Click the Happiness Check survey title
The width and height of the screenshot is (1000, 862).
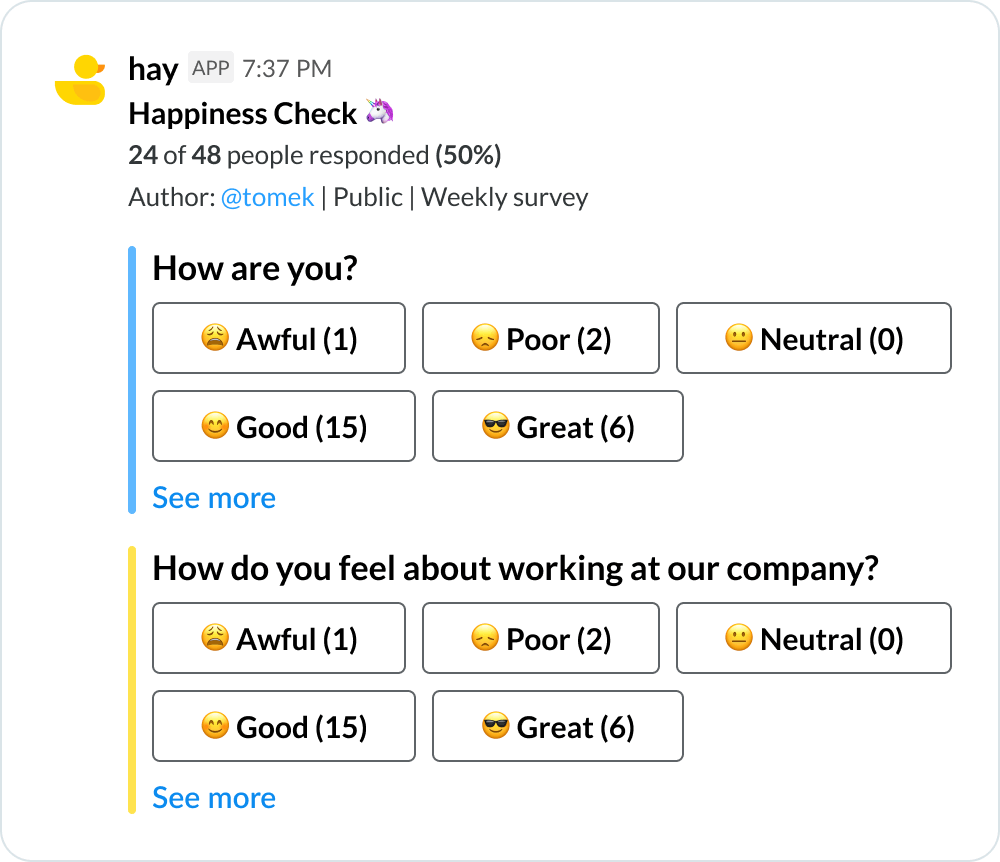click(242, 114)
